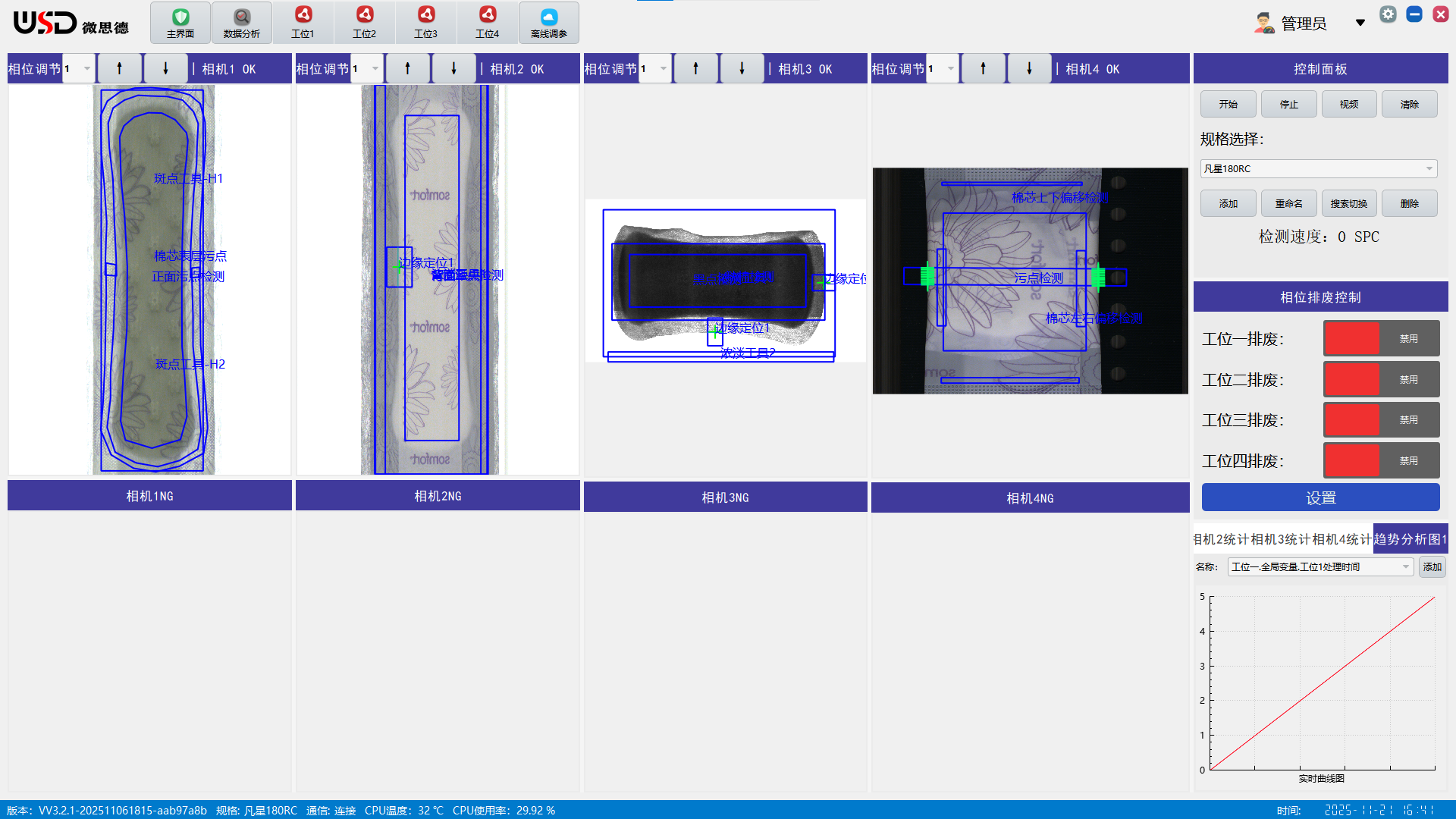Open the 工位2 station icon
This screenshot has height=819, width=1456.
click(x=365, y=23)
